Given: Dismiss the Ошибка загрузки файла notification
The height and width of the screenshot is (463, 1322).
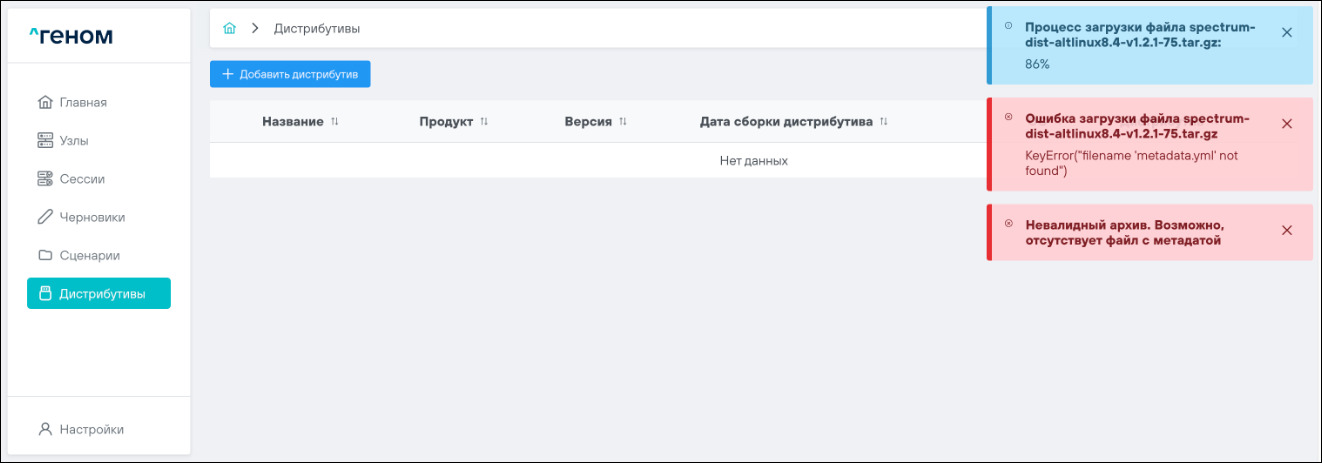Looking at the screenshot, I should click(x=1287, y=124).
